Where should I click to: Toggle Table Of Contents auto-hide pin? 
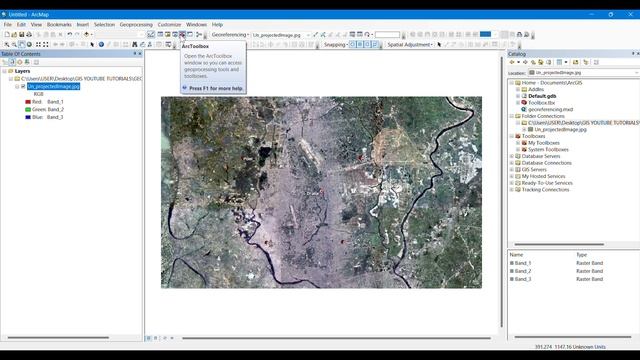(x=135, y=53)
